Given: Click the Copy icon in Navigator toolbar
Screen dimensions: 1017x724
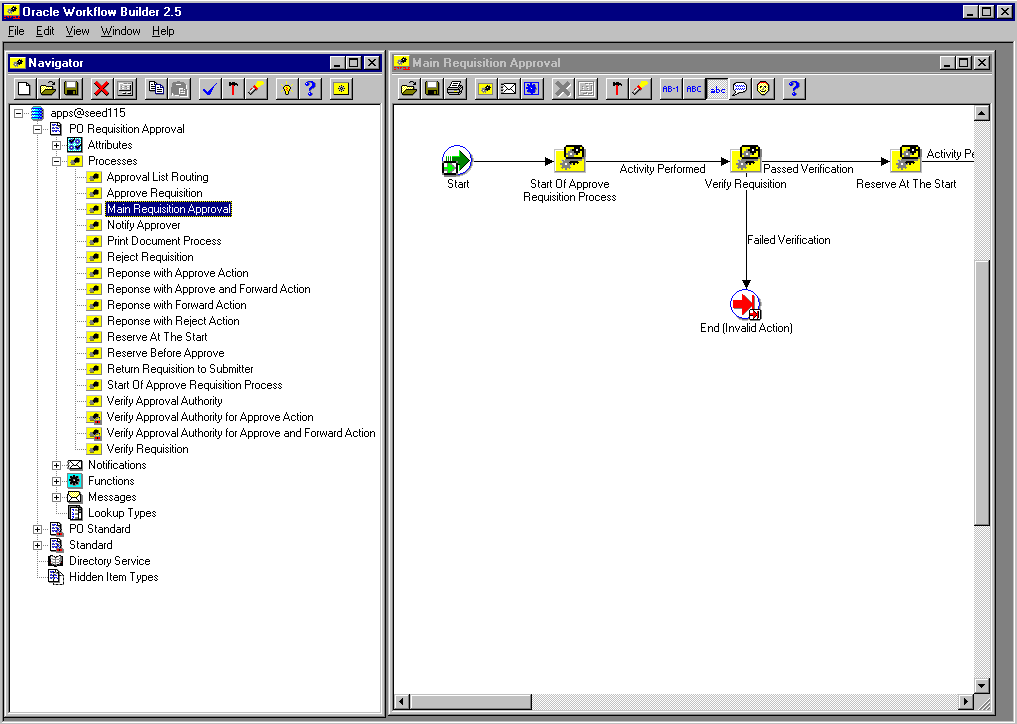Looking at the screenshot, I should [156, 89].
